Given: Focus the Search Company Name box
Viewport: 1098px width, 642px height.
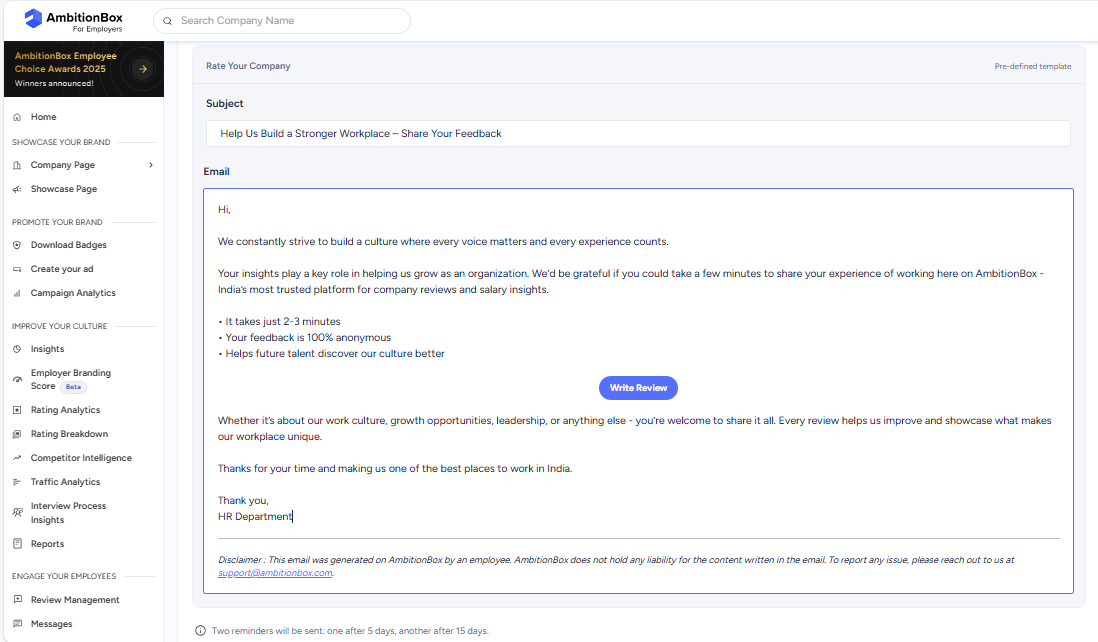Looking at the screenshot, I should point(290,21).
